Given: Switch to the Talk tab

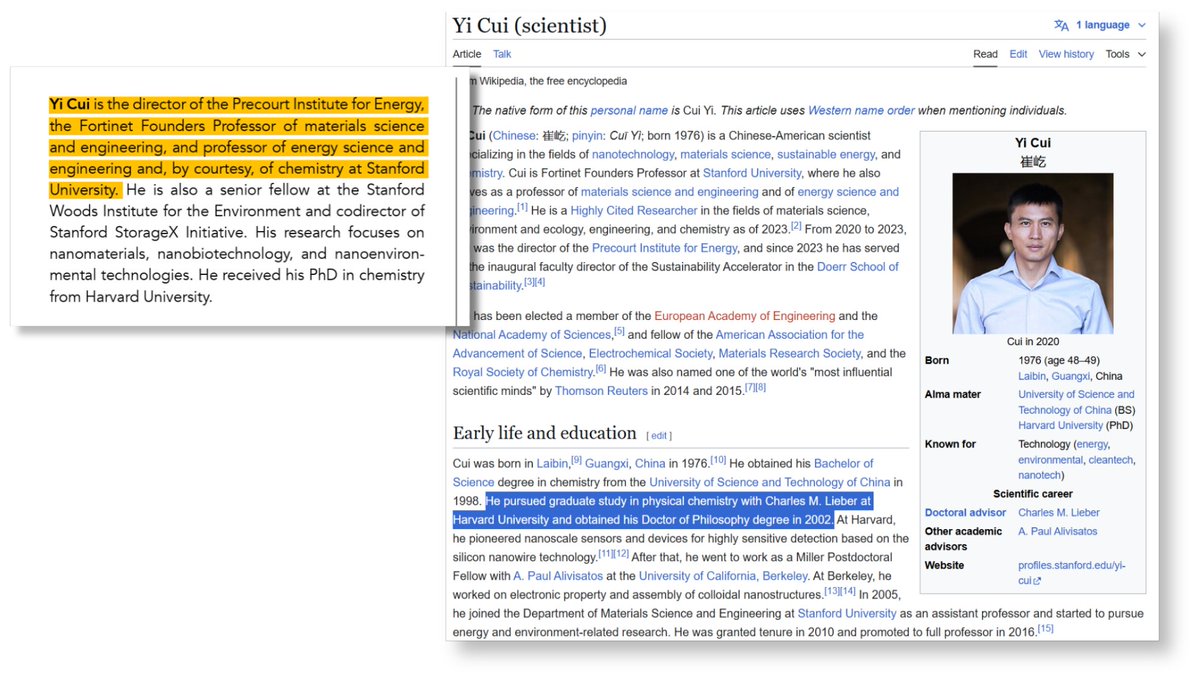Looking at the screenshot, I should point(502,54).
